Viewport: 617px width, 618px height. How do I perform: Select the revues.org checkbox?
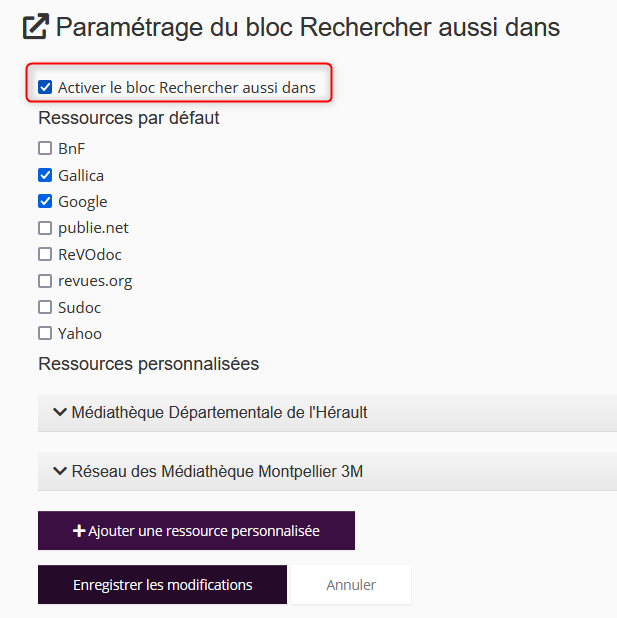45,281
